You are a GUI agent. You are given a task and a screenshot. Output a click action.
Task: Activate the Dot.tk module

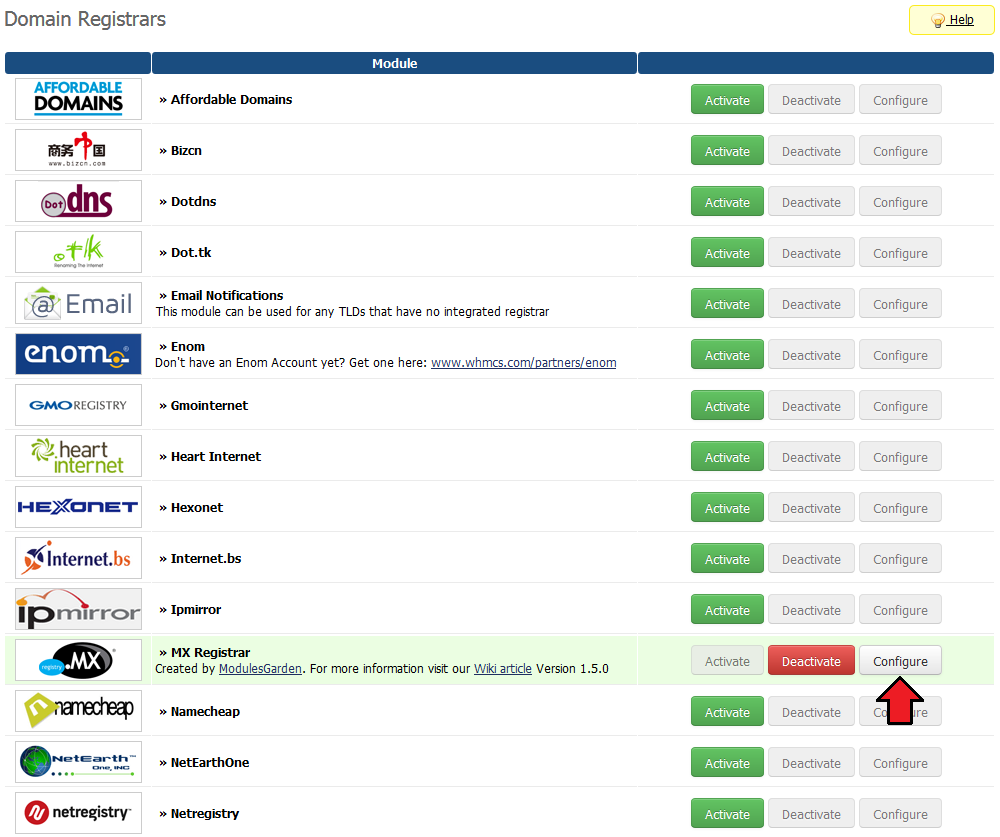tap(727, 253)
